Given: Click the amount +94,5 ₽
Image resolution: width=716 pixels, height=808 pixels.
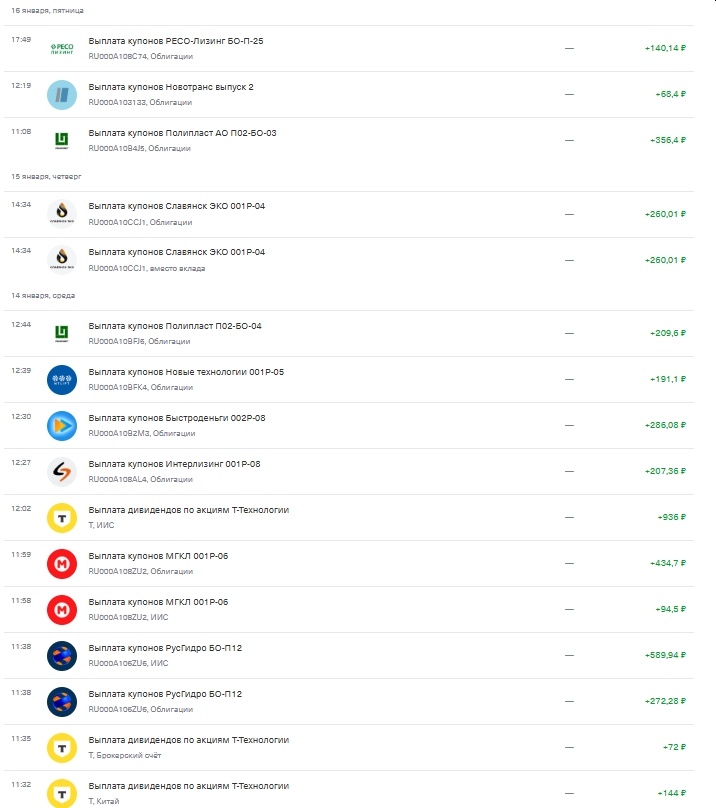Looking at the screenshot, I should click(x=670, y=609).
